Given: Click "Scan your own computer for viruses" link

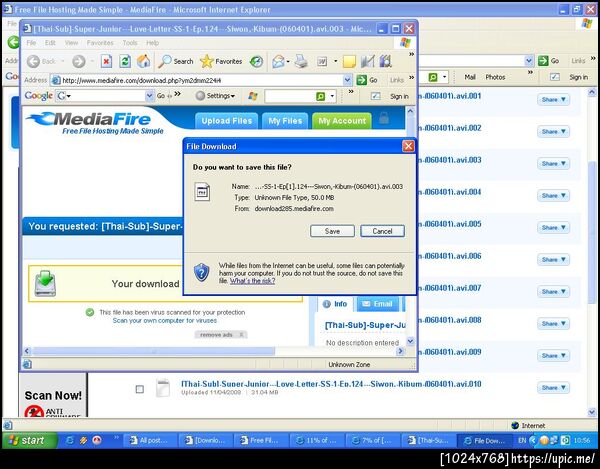Looking at the screenshot, I should [165, 321].
